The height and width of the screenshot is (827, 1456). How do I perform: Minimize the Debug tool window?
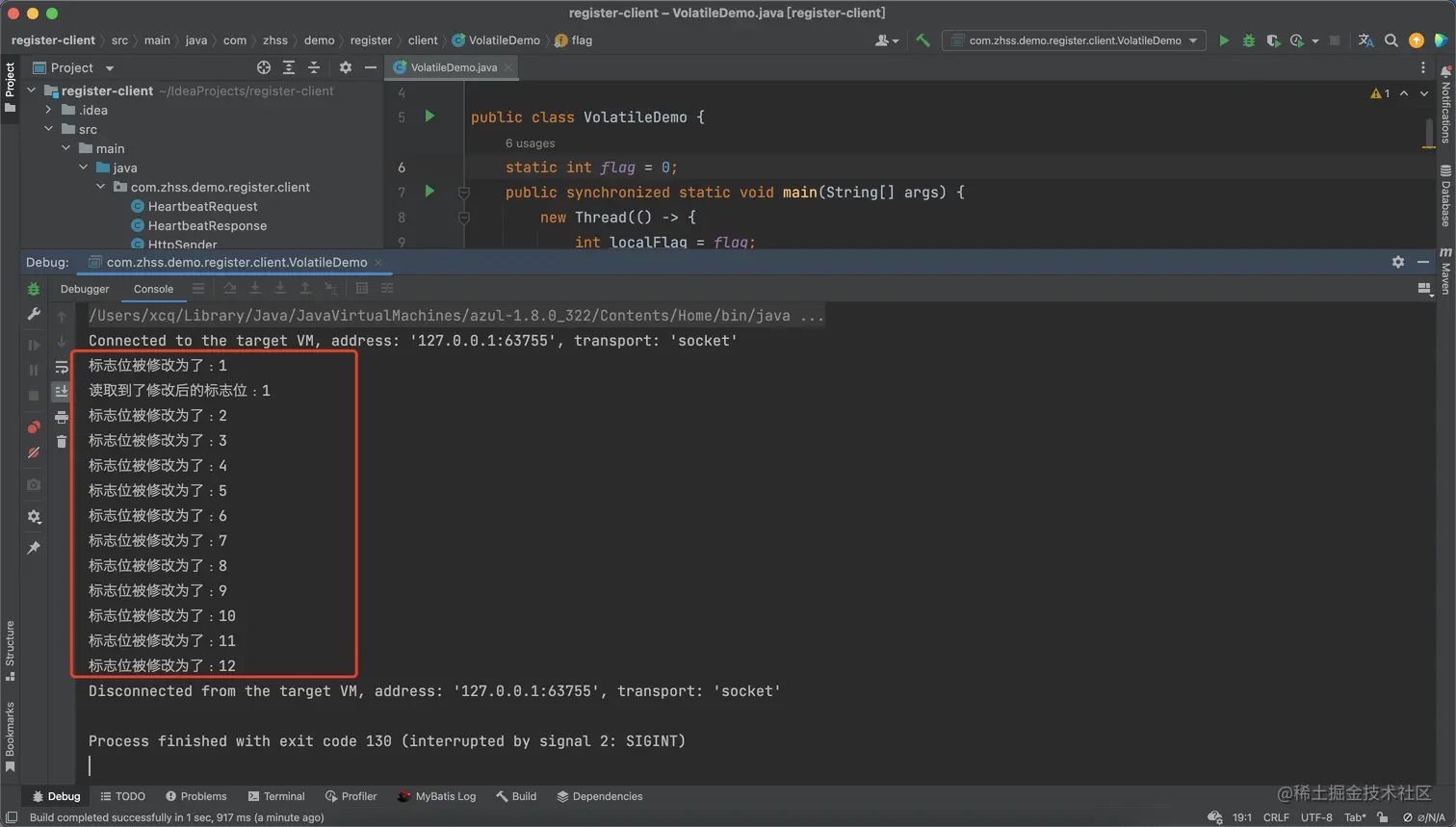(x=1423, y=262)
